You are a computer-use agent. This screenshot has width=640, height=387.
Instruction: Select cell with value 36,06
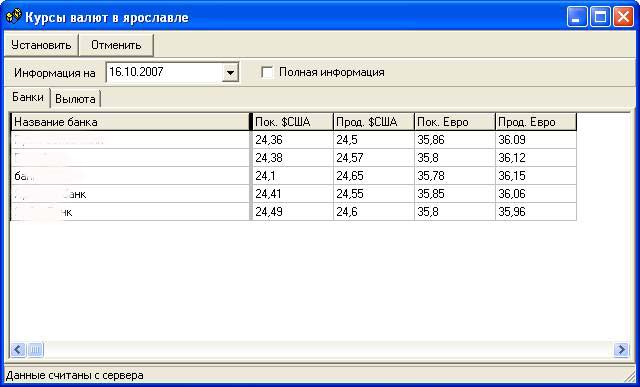[x=536, y=194]
